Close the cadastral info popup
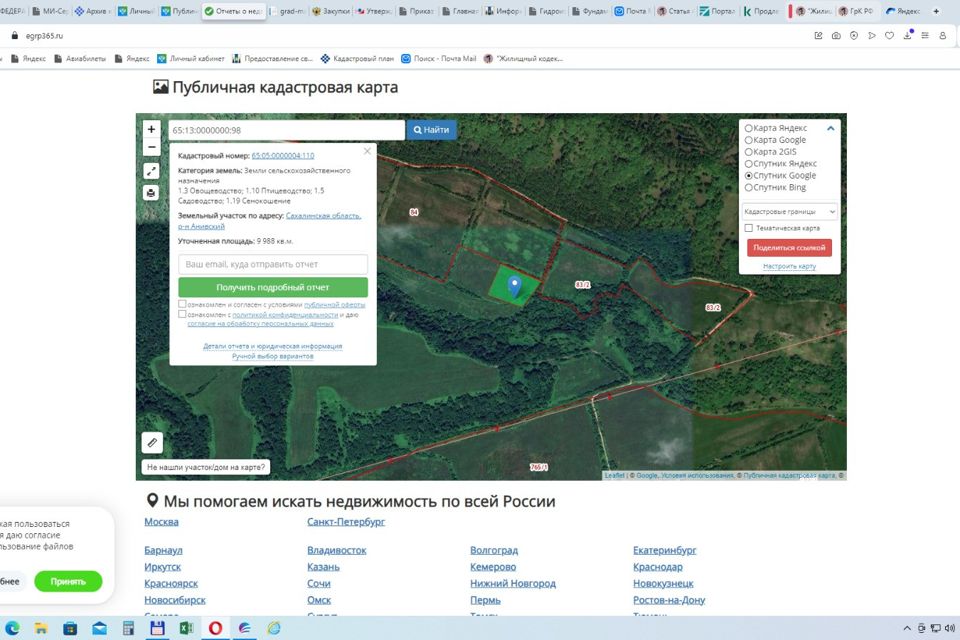The height and width of the screenshot is (640, 960). click(367, 152)
